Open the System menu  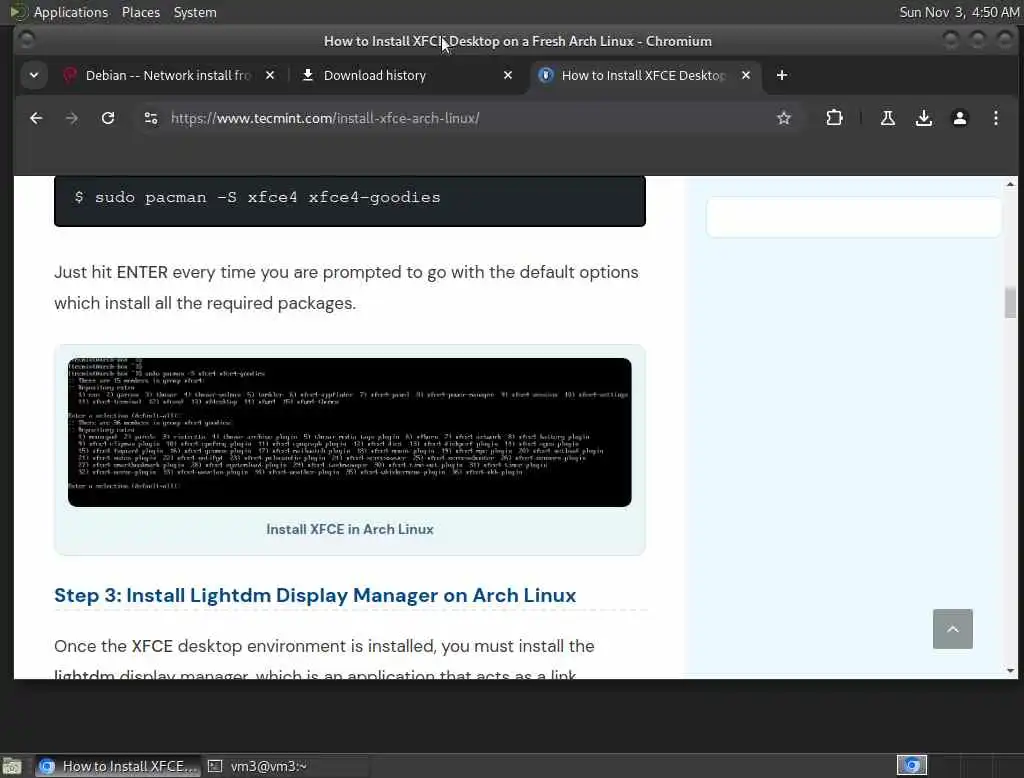click(x=195, y=12)
